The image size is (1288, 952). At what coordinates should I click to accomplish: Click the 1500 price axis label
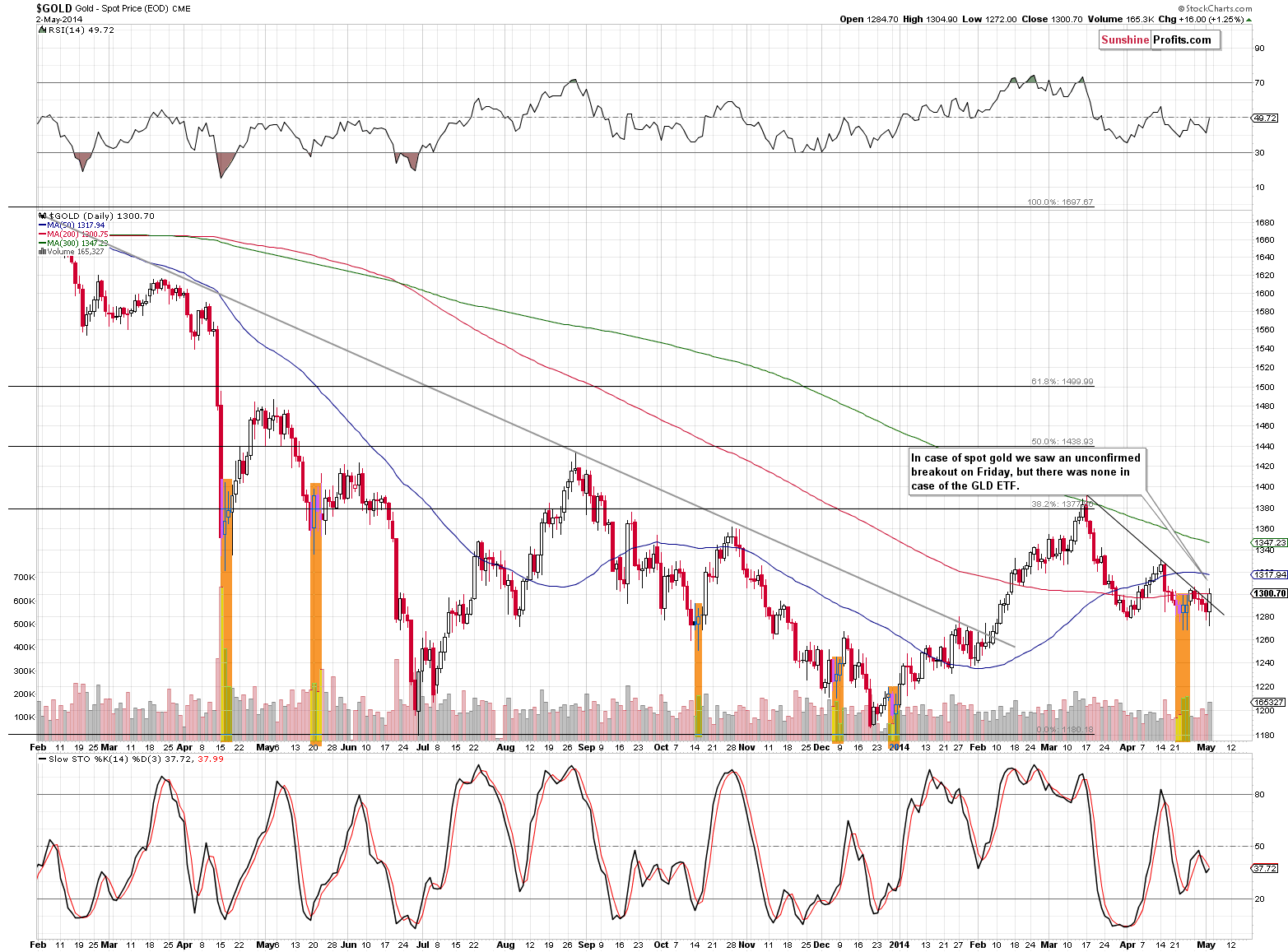coord(1264,387)
